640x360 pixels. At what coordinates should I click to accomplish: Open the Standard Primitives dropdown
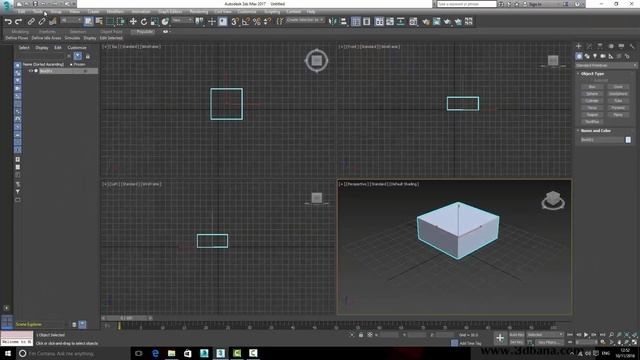click(606, 65)
